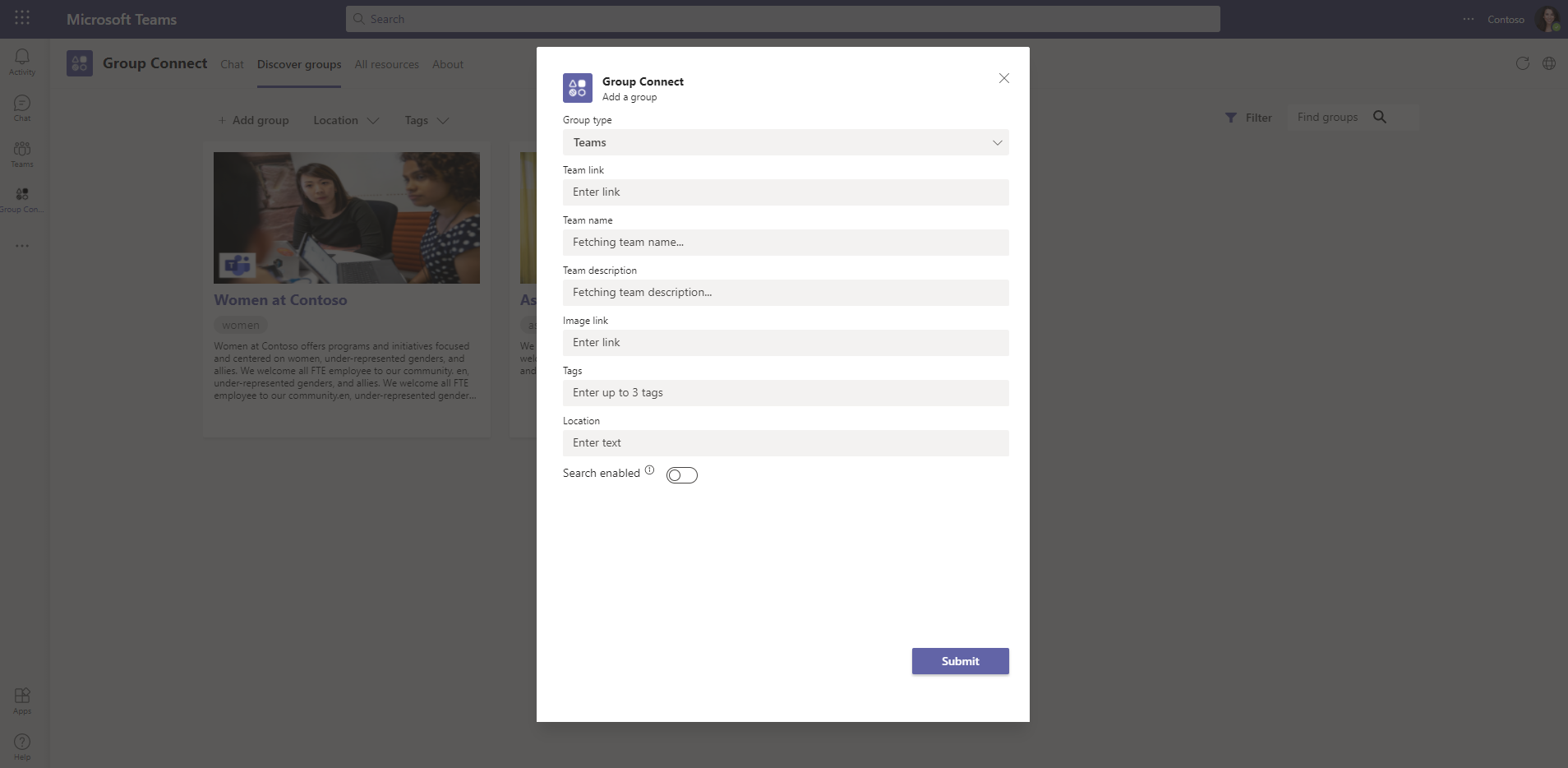Click the Find groups magnifier icon
This screenshot has height=768, width=1568.
pos(1380,117)
